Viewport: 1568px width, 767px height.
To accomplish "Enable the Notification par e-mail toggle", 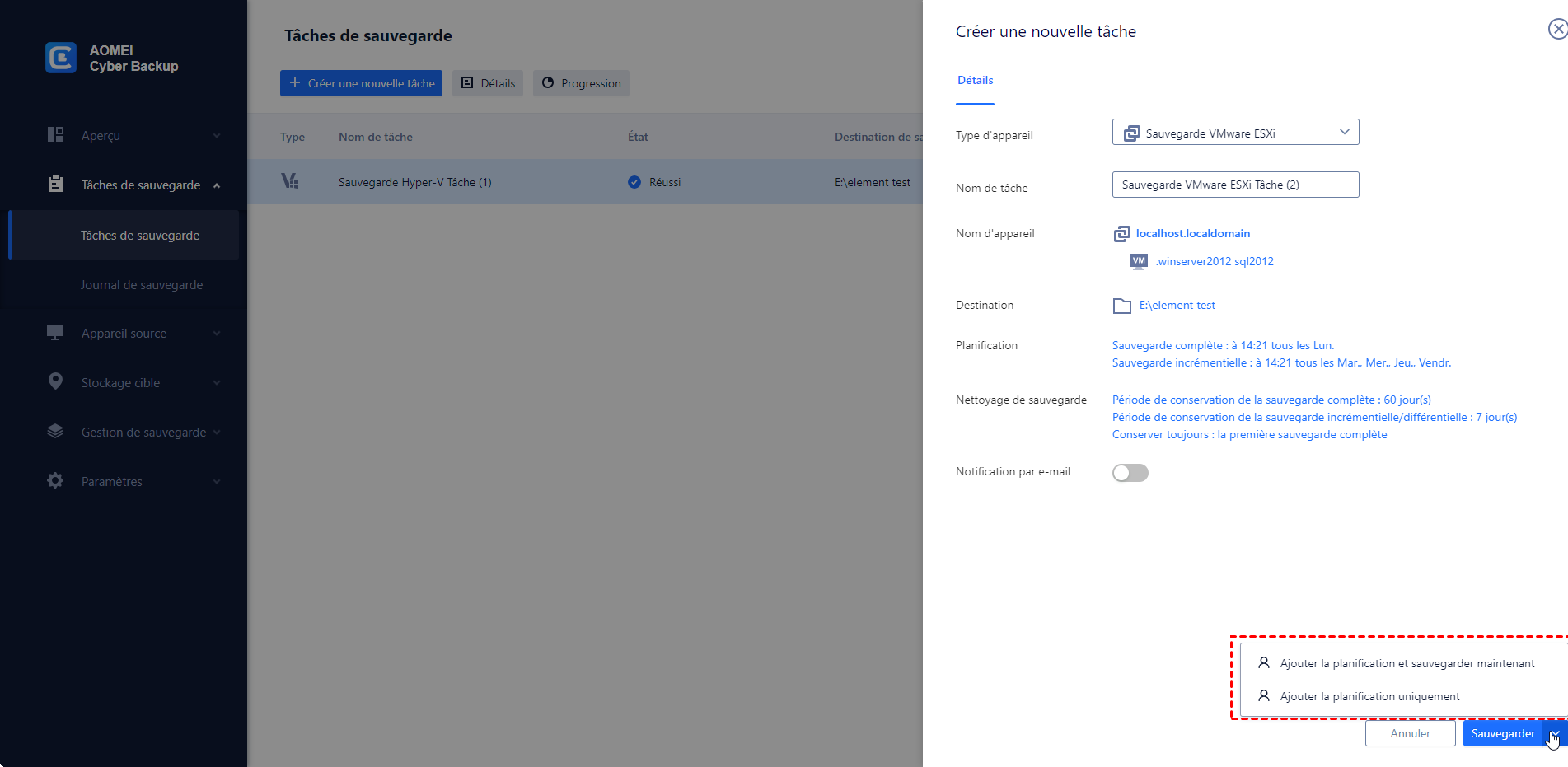I will [x=1130, y=473].
